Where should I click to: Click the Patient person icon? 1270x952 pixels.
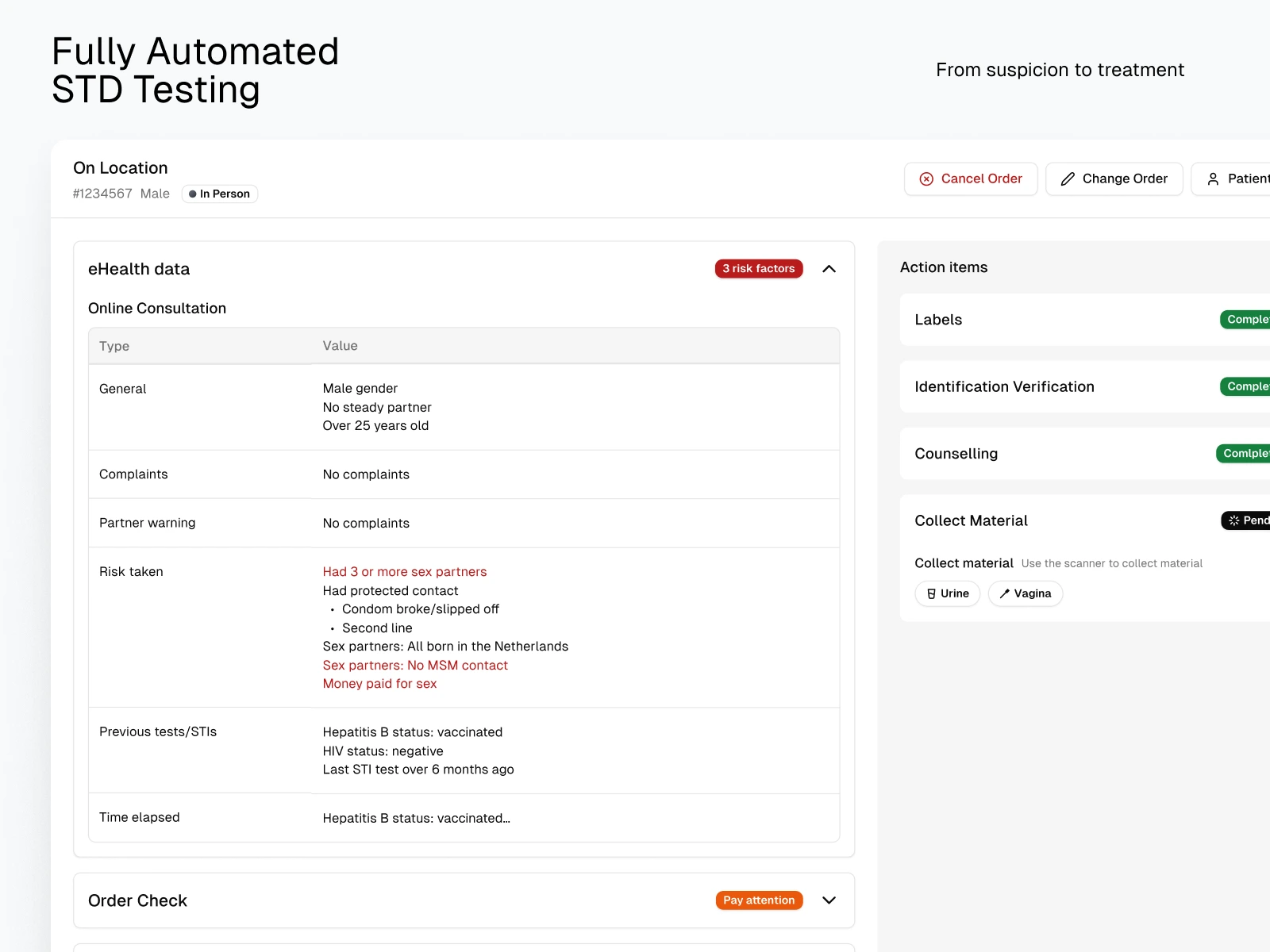pyautogui.click(x=1213, y=179)
